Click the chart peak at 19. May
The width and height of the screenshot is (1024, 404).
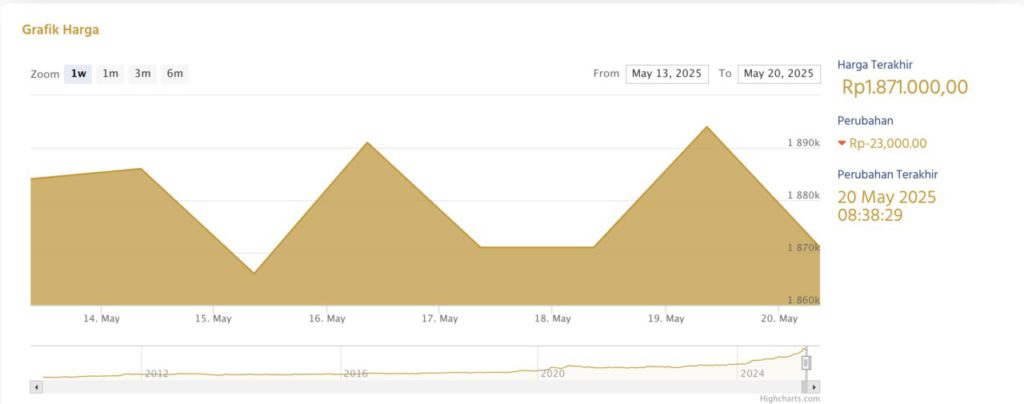(707, 127)
